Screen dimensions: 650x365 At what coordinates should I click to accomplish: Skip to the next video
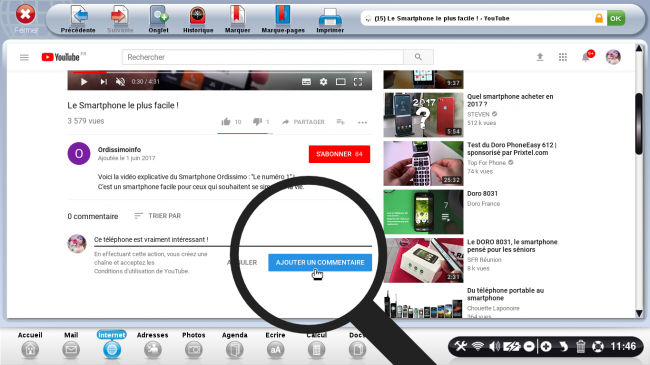(103, 82)
